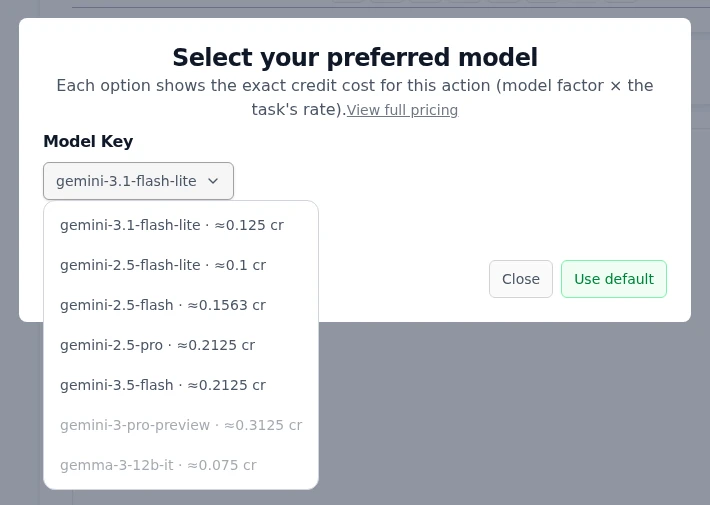The height and width of the screenshot is (505, 710).
Task: Click the disabled gemma-3-12b-it entry
Action: 181,465
